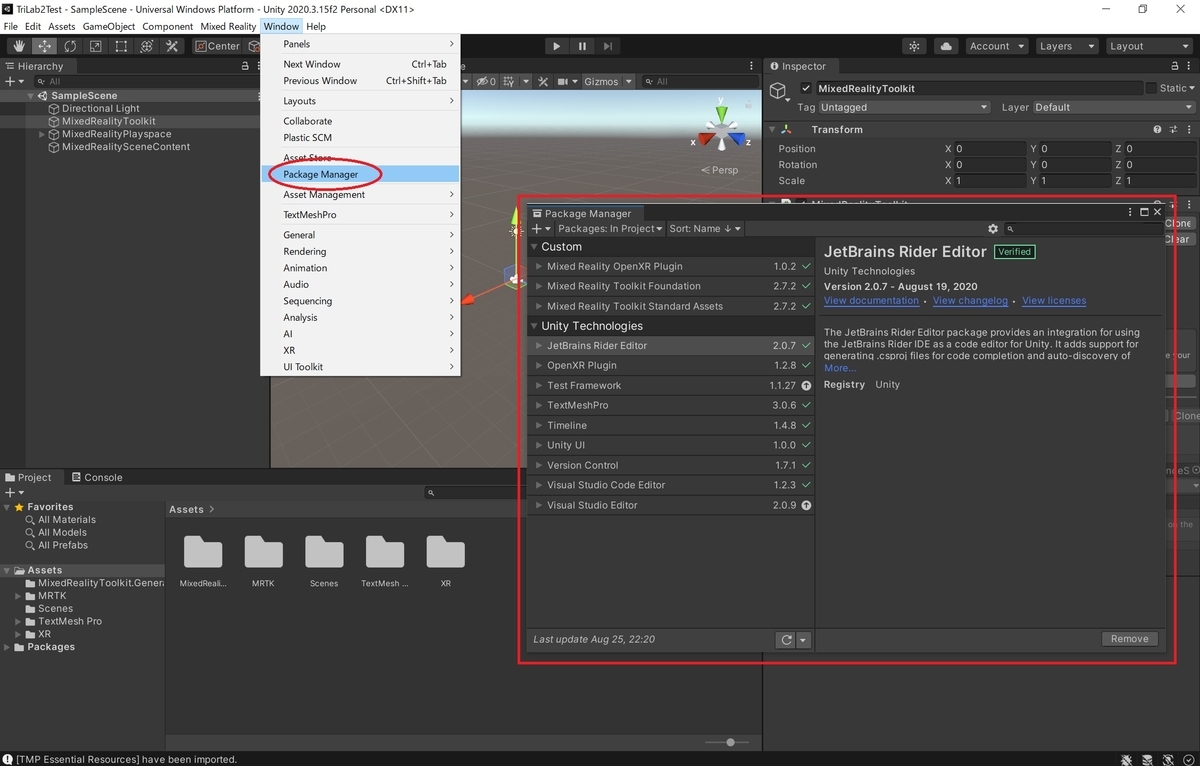Viewport: 1200px width, 766px height.
Task: Expand the MixedRealityPlayspace hierarchy item
Action: [42, 134]
